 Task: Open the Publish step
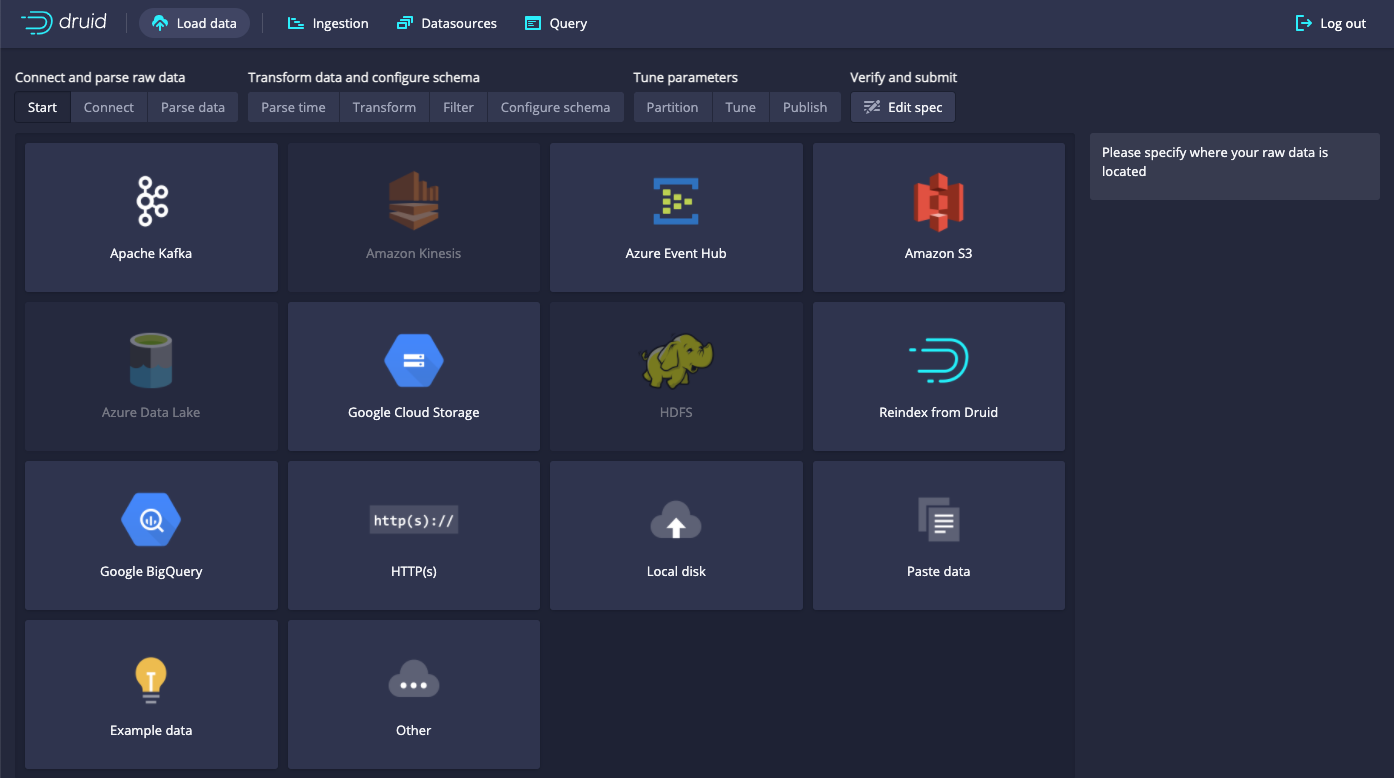coord(805,107)
